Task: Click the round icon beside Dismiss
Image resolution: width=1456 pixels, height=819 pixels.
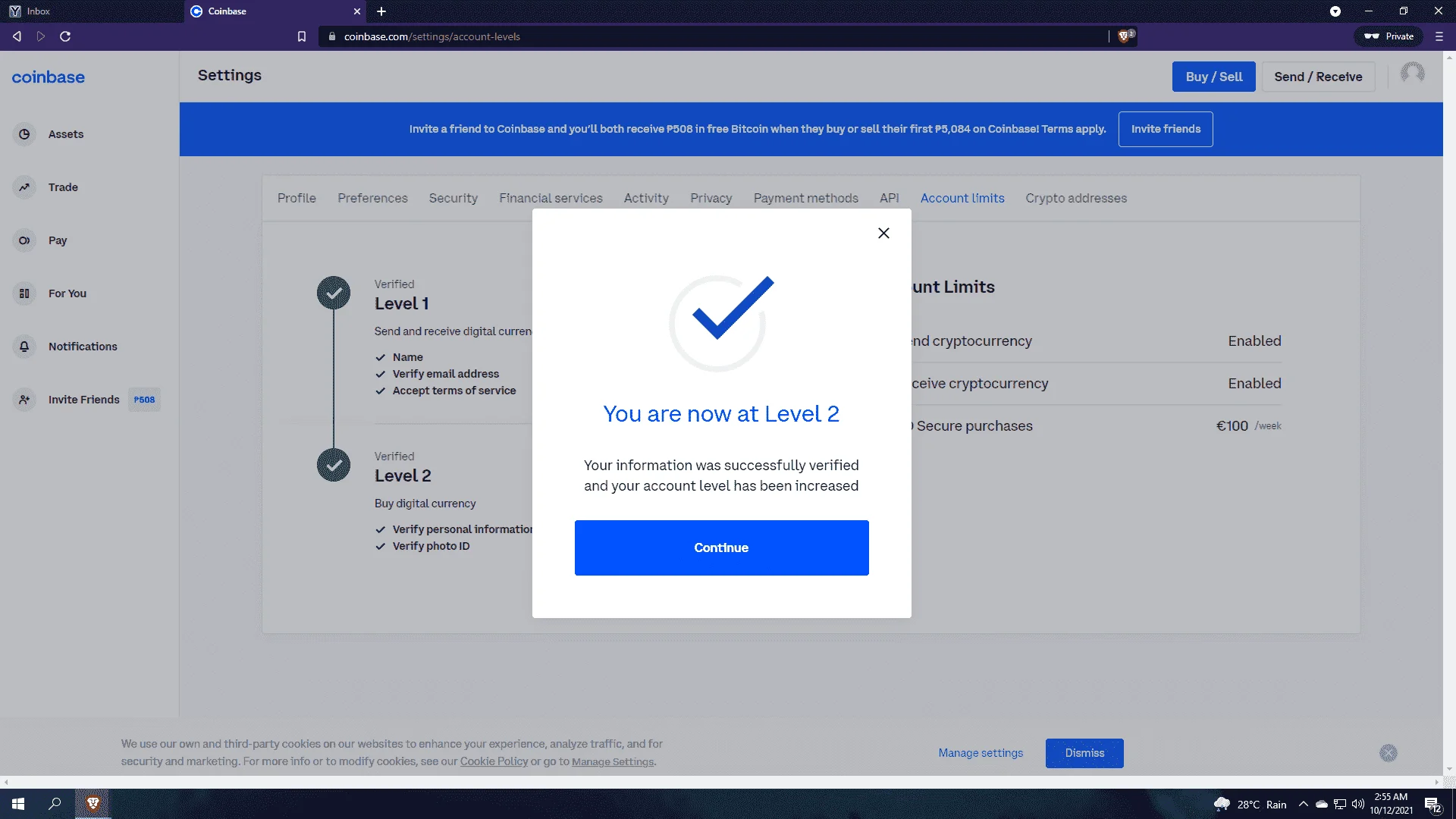Action: 1389,753
